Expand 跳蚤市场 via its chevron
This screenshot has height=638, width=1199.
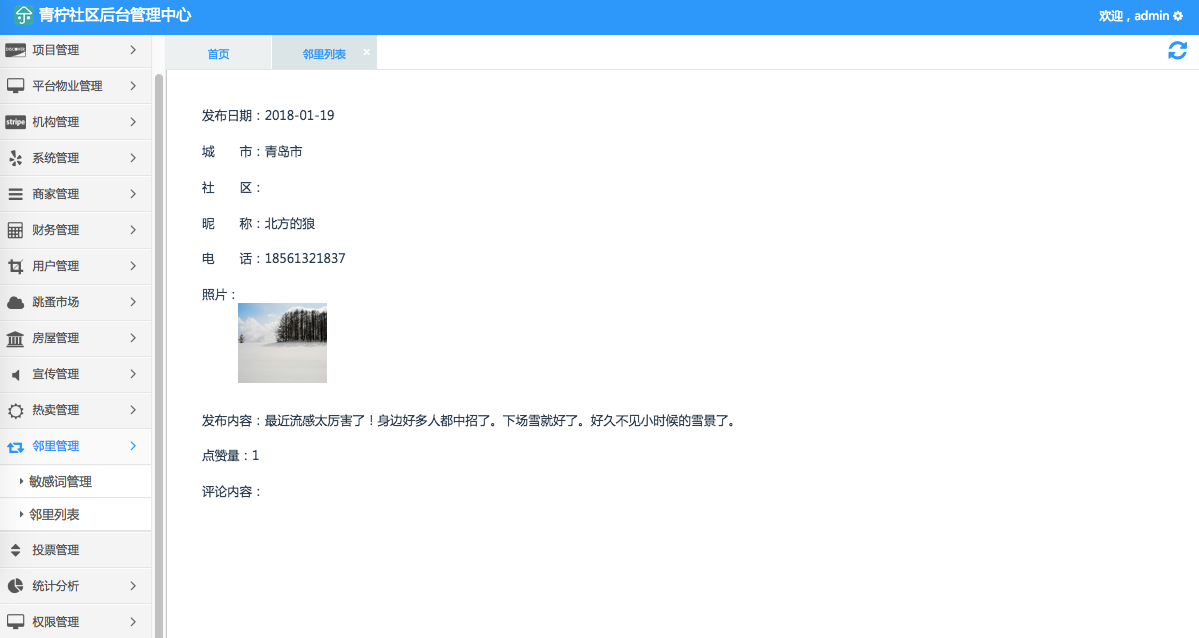pos(133,301)
